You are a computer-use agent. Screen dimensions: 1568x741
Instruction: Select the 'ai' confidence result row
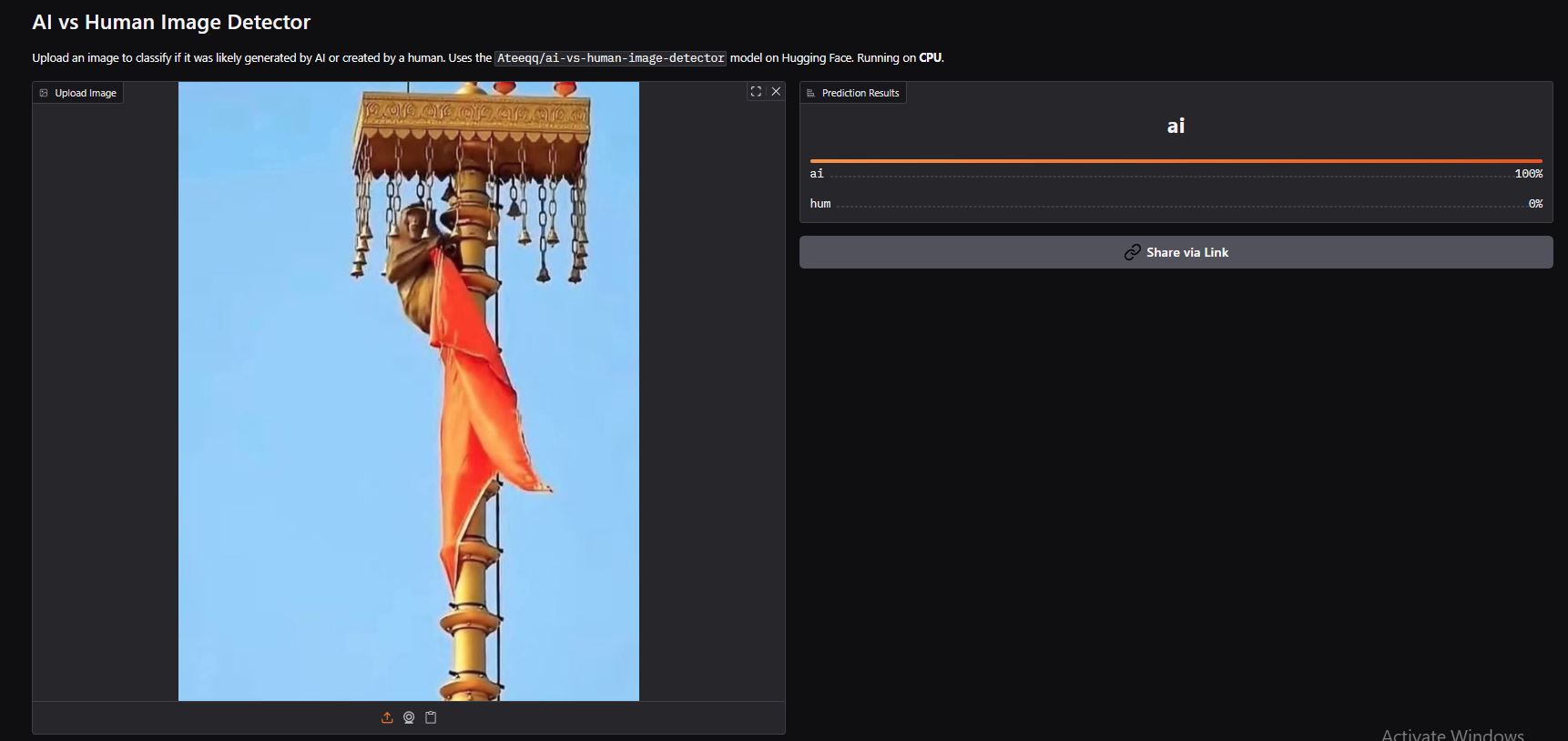point(1175,174)
